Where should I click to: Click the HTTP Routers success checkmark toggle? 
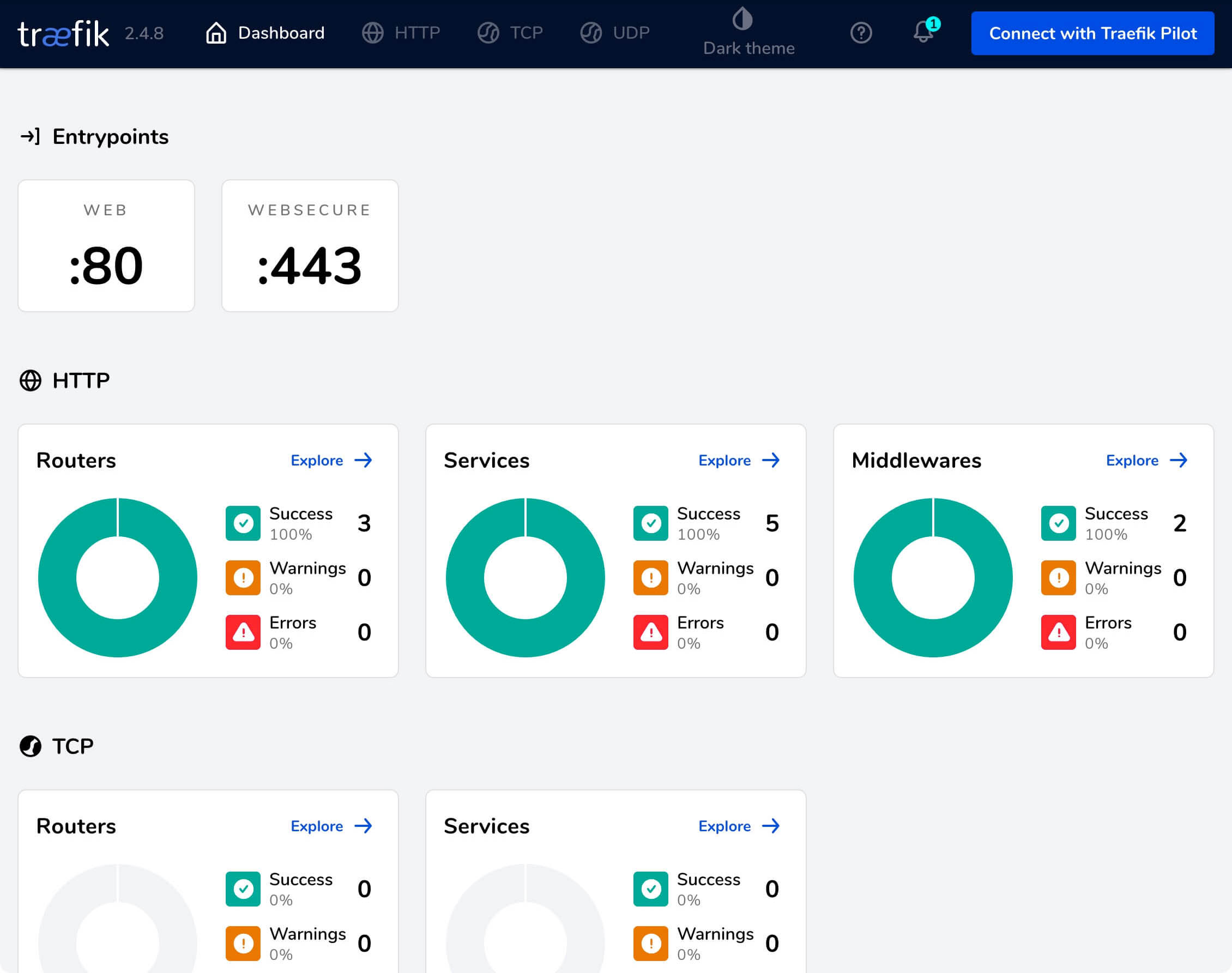pyautogui.click(x=243, y=523)
